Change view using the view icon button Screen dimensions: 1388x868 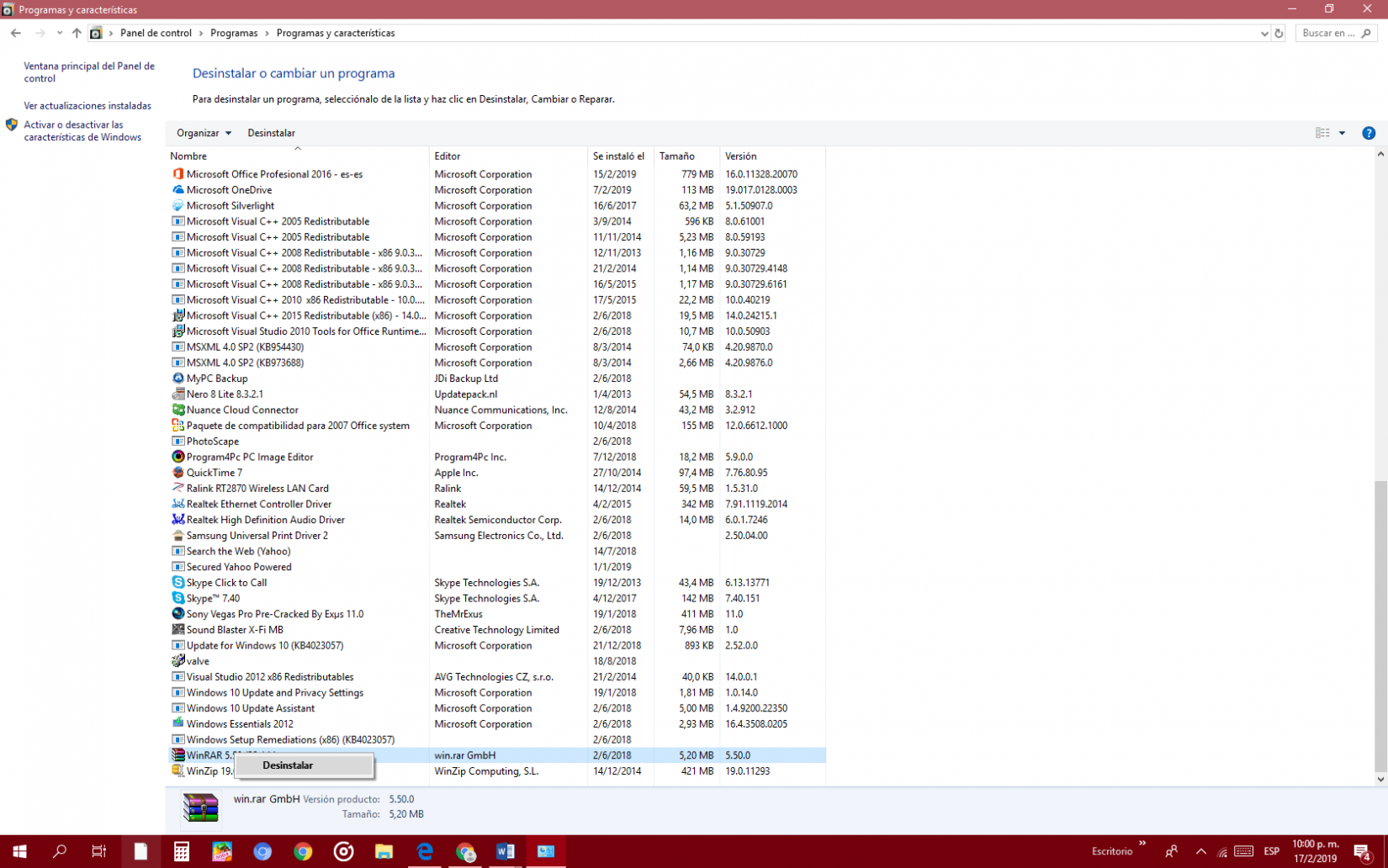pos(1322,133)
